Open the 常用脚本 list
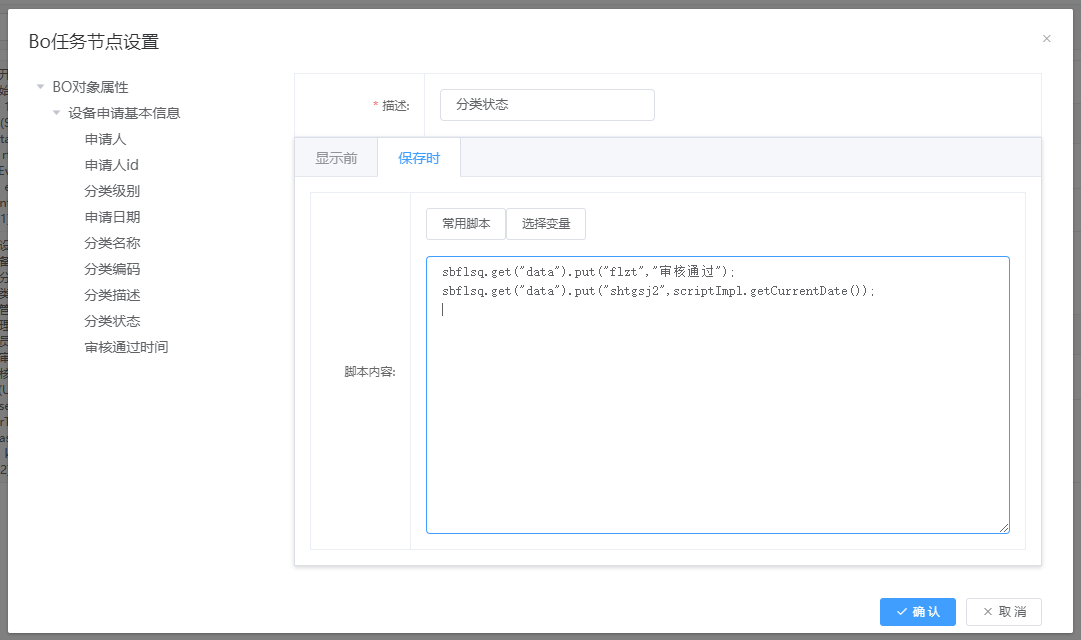Image resolution: width=1081 pixels, height=640 pixels. tap(466, 224)
